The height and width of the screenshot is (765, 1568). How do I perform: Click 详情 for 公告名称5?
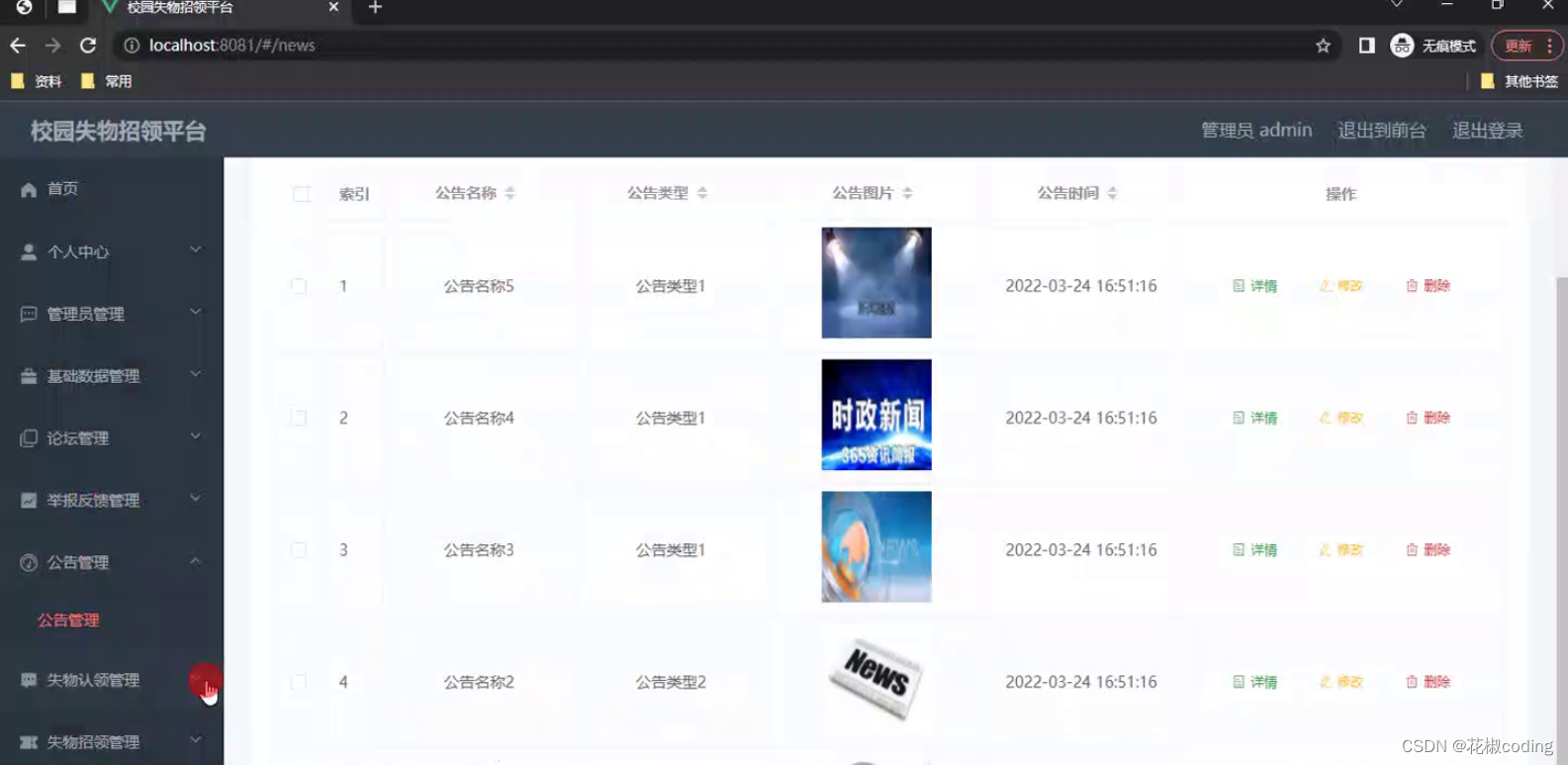pyautogui.click(x=1254, y=286)
